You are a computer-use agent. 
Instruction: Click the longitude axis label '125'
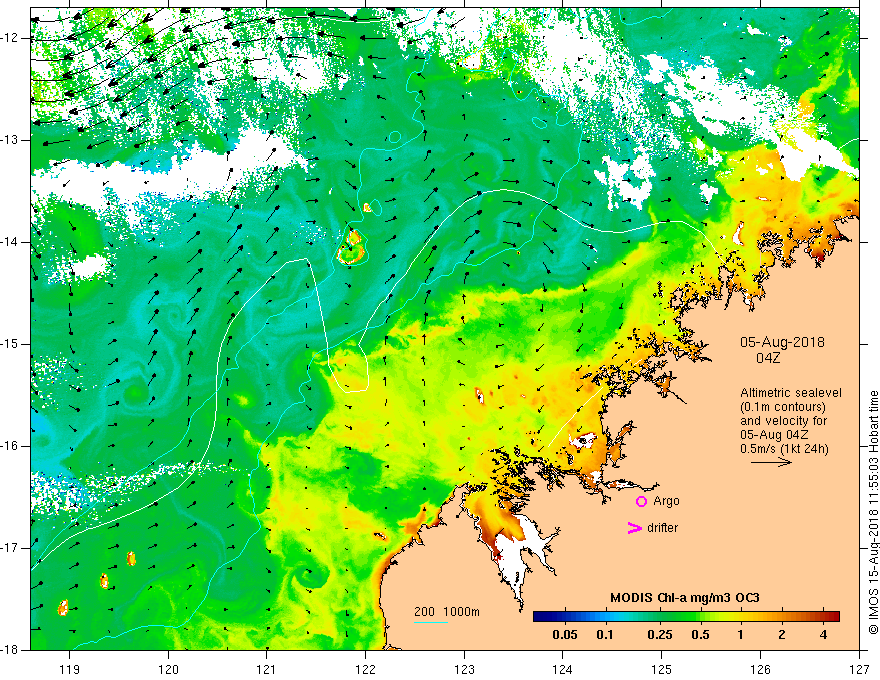click(662, 669)
